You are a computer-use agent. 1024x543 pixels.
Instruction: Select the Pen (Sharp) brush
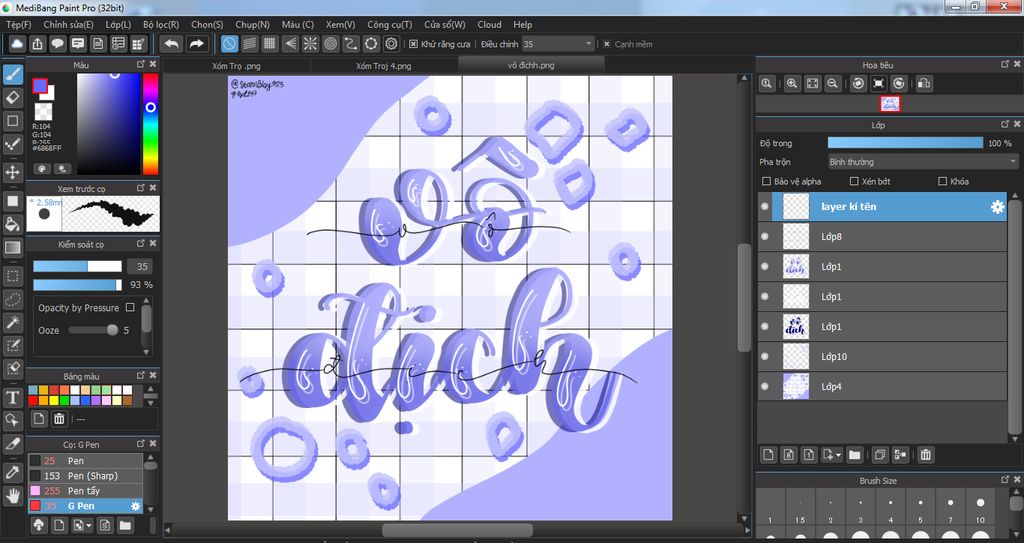tap(85, 476)
